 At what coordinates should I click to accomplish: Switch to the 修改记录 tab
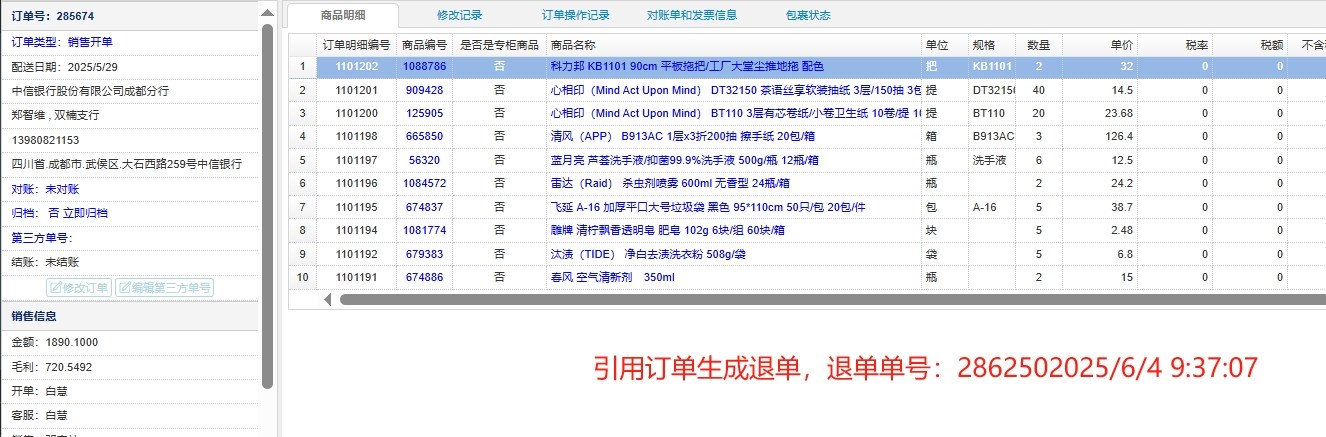point(460,15)
